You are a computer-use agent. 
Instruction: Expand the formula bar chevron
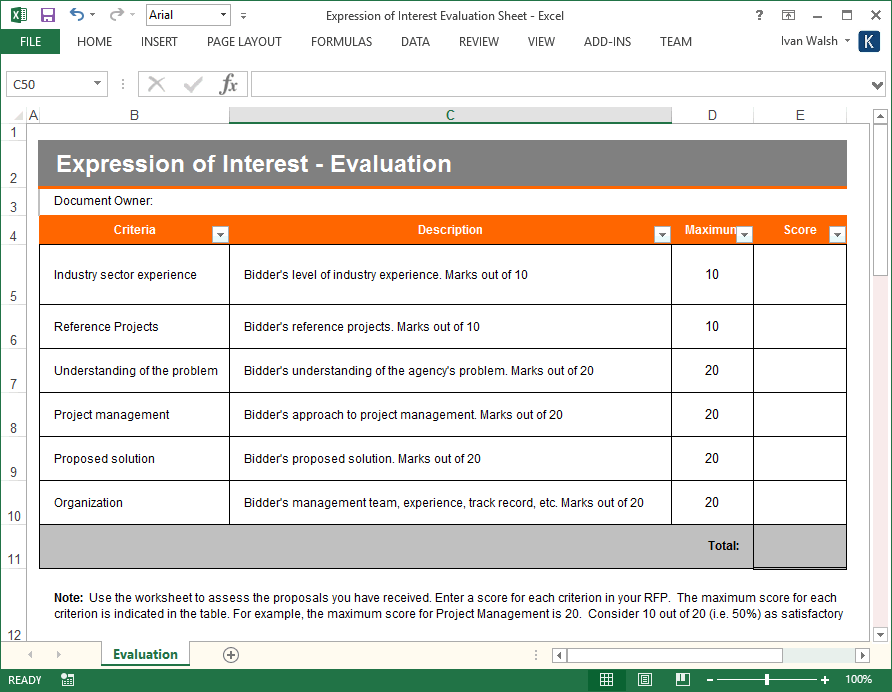pos(877,85)
